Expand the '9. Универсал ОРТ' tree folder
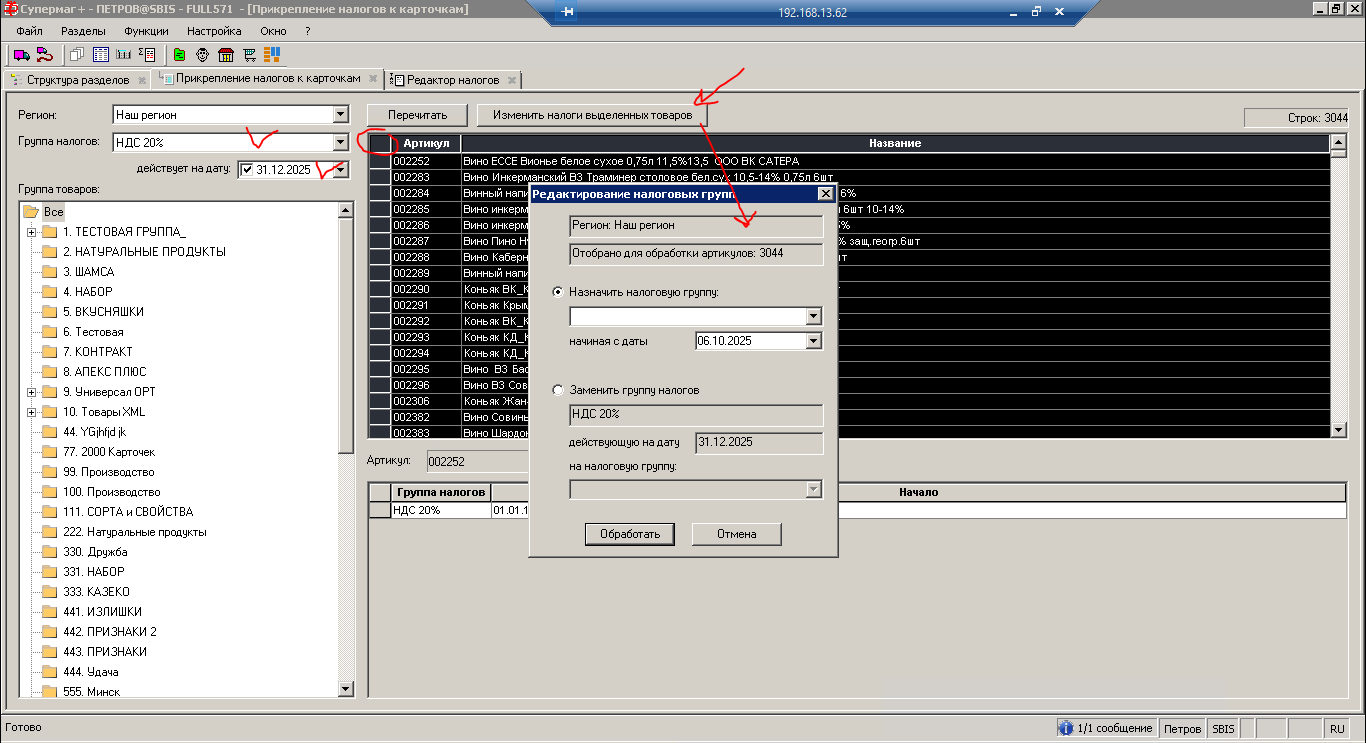The height and width of the screenshot is (743, 1366). [31, 392]
